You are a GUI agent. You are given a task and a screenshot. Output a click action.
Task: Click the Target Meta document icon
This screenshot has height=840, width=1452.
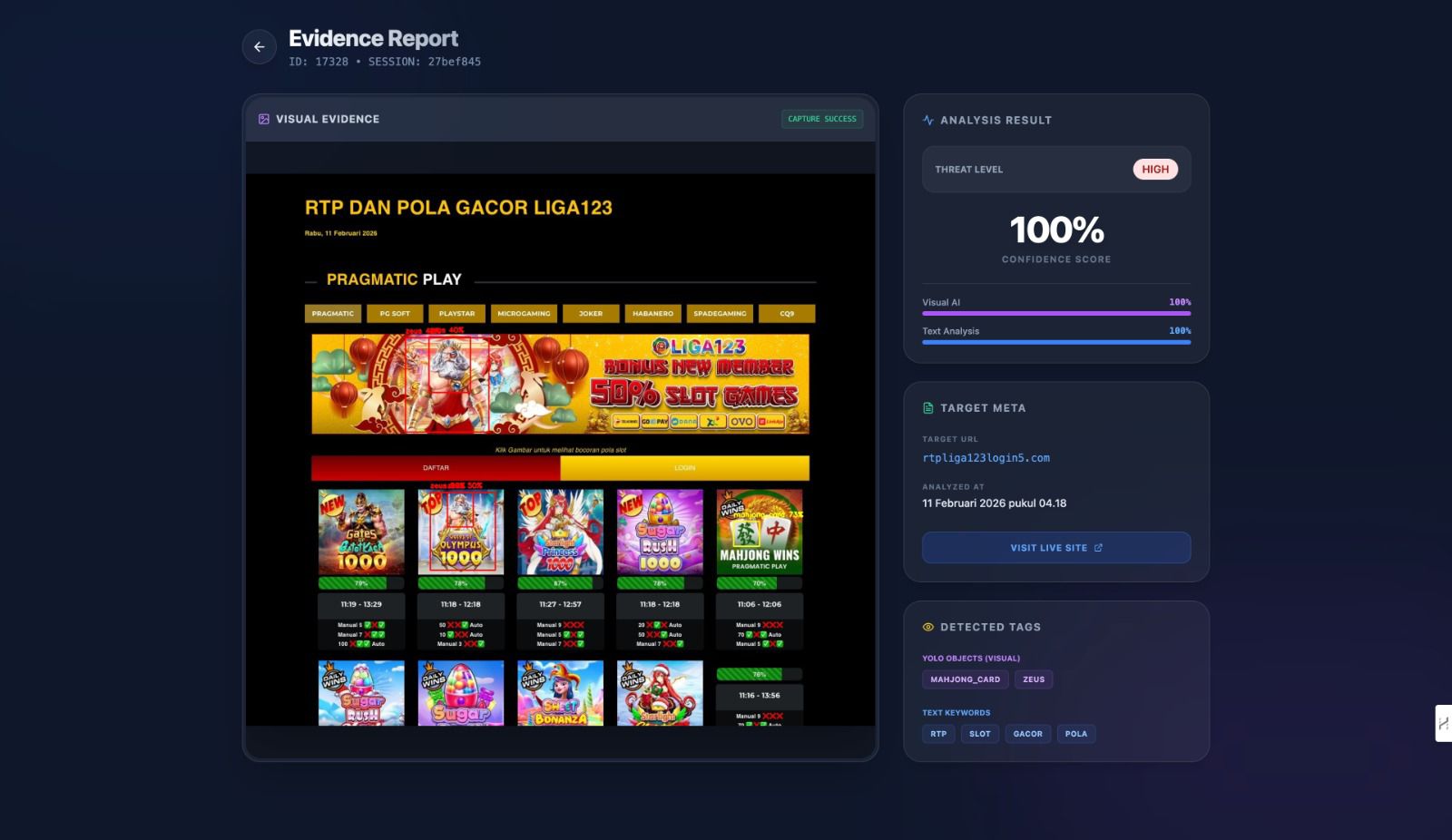tap(927, 408)
